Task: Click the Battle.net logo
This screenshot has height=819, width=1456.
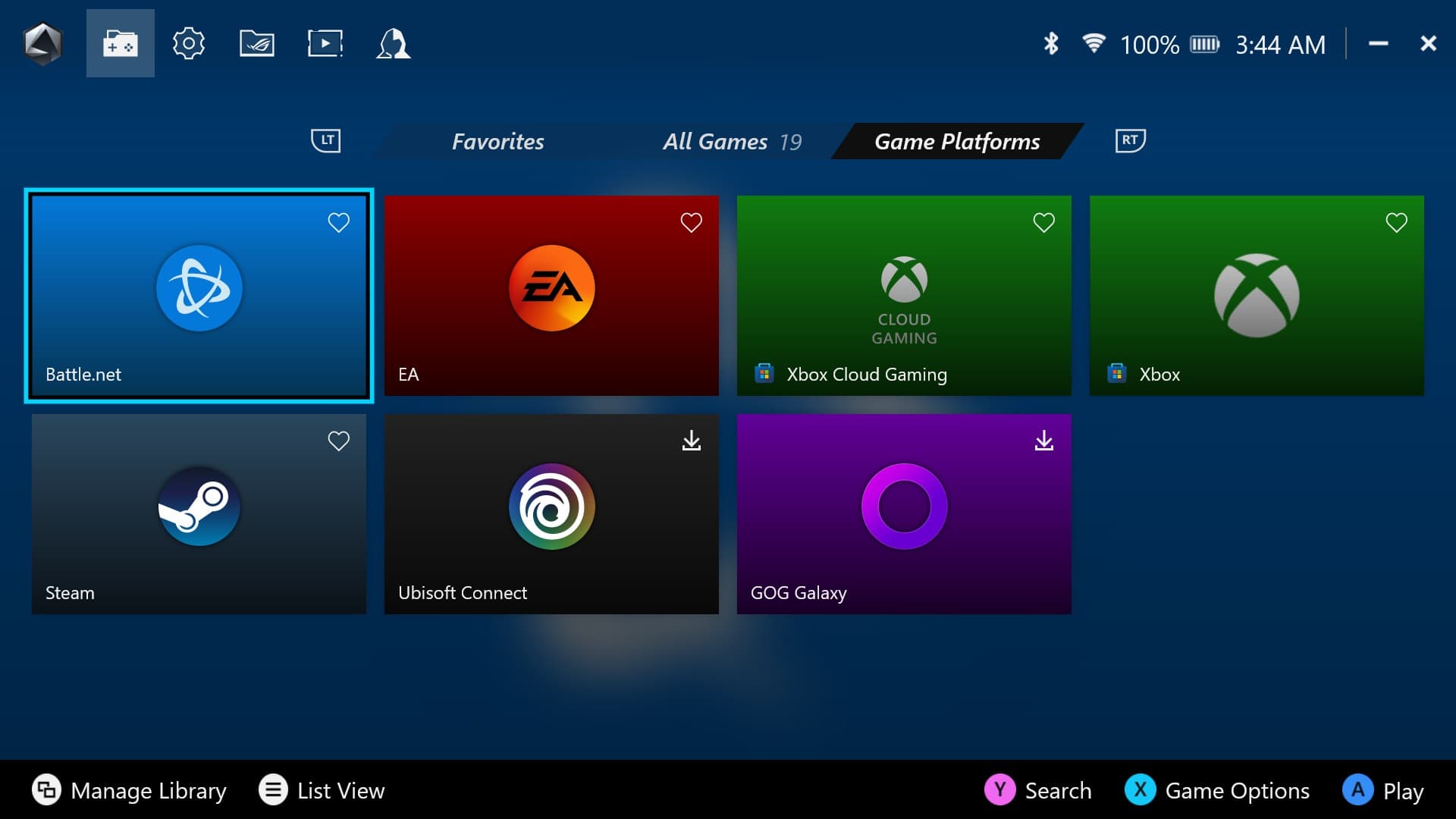Action: pyautogui.click(x=199, y=288)
